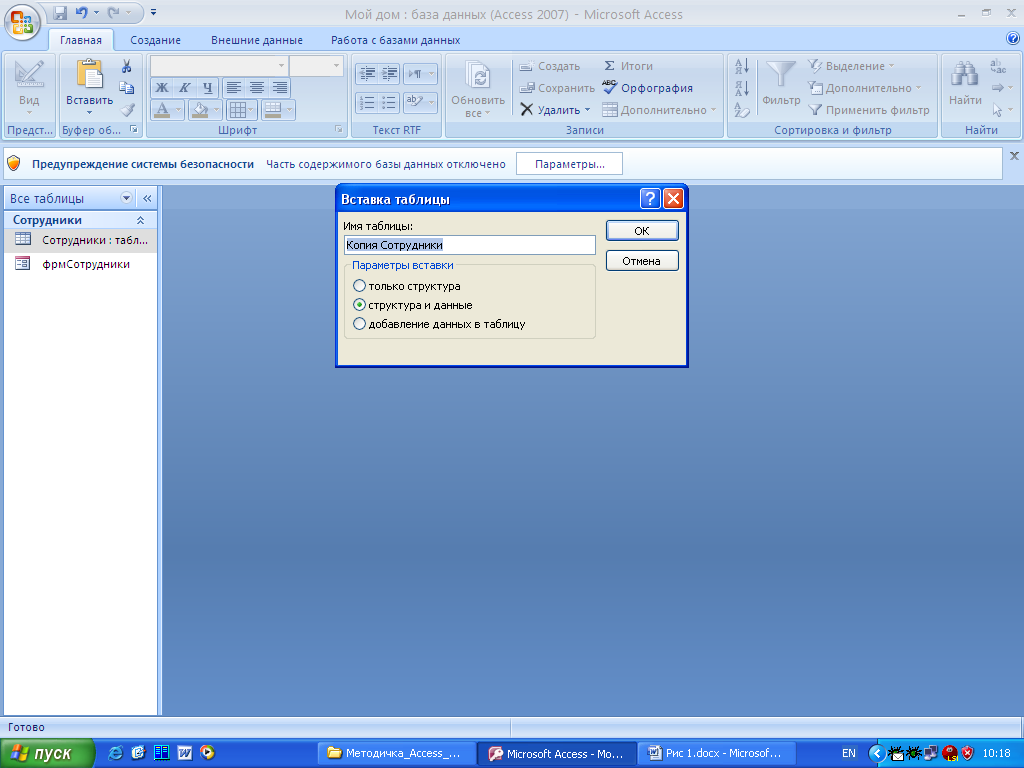1024x768 pixels.
Task: Click the font color A icon
Action: point(161,110)
